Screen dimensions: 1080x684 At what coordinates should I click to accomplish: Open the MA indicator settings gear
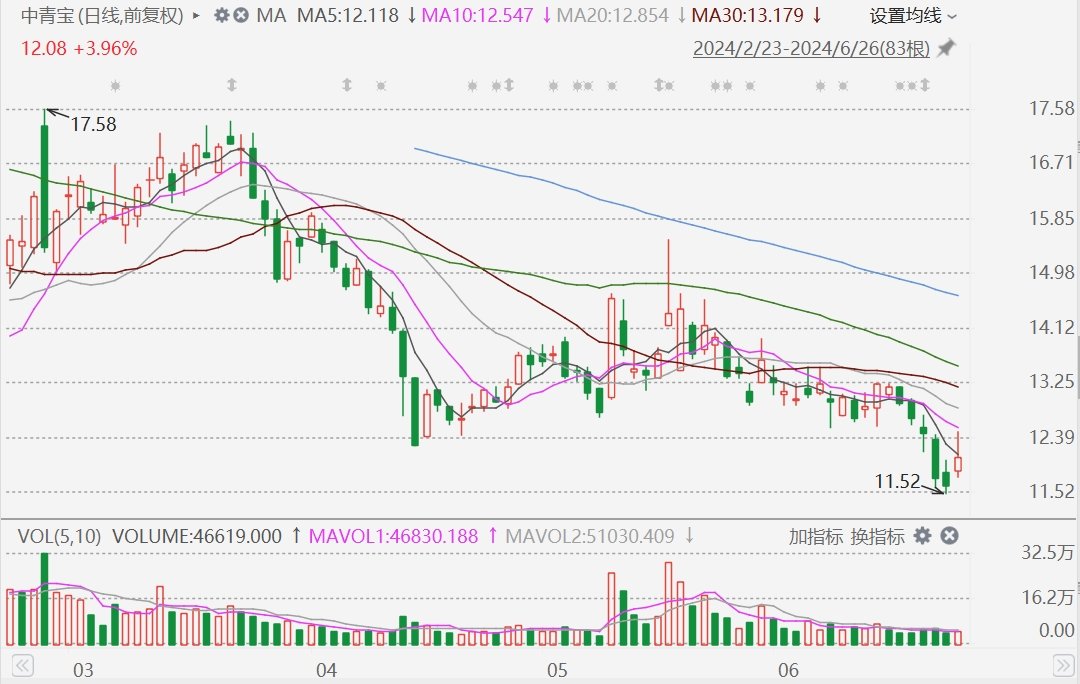pyautogui.click(x=221, y=15)
